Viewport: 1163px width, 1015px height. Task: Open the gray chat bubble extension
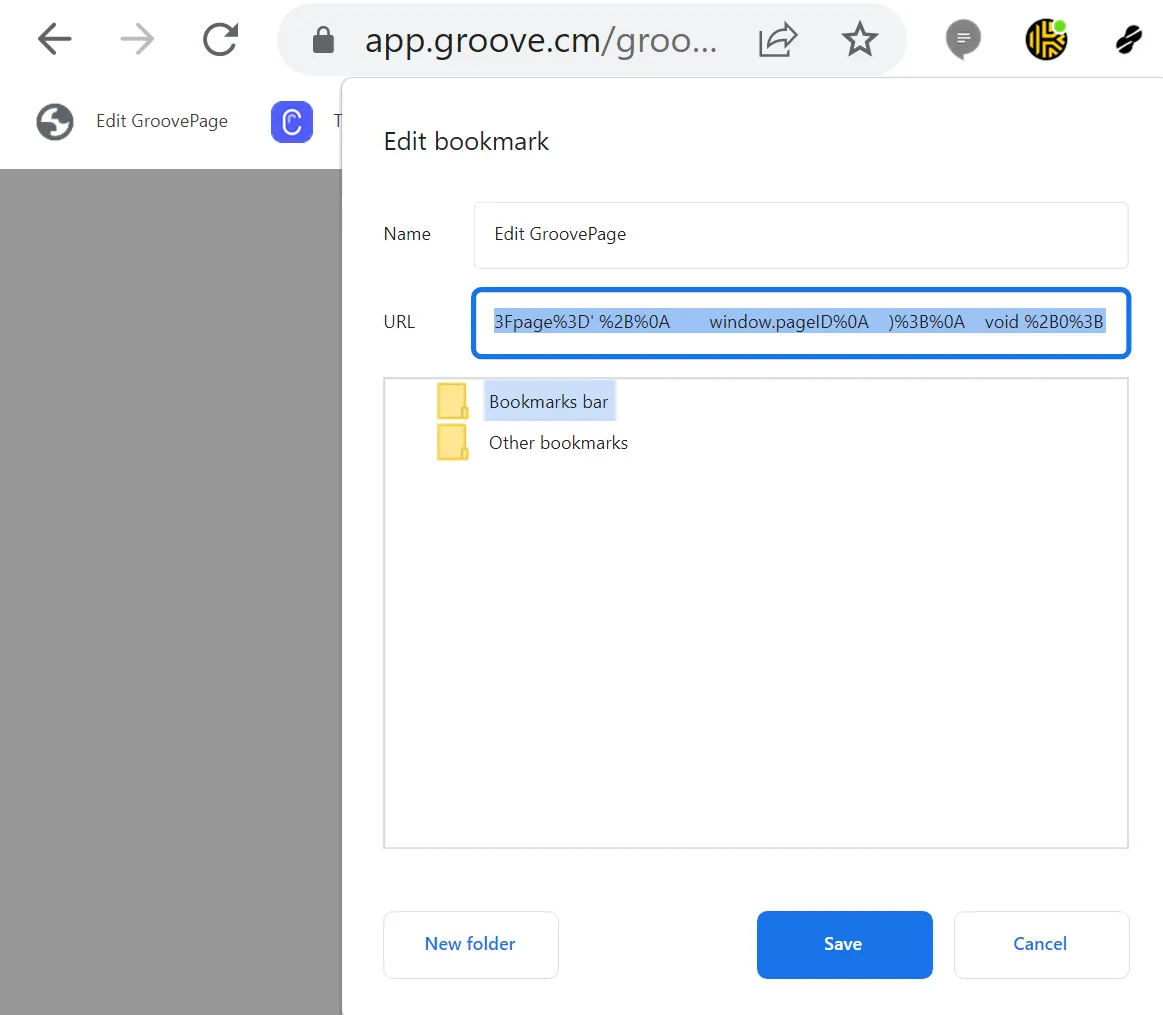click(963, 39)
